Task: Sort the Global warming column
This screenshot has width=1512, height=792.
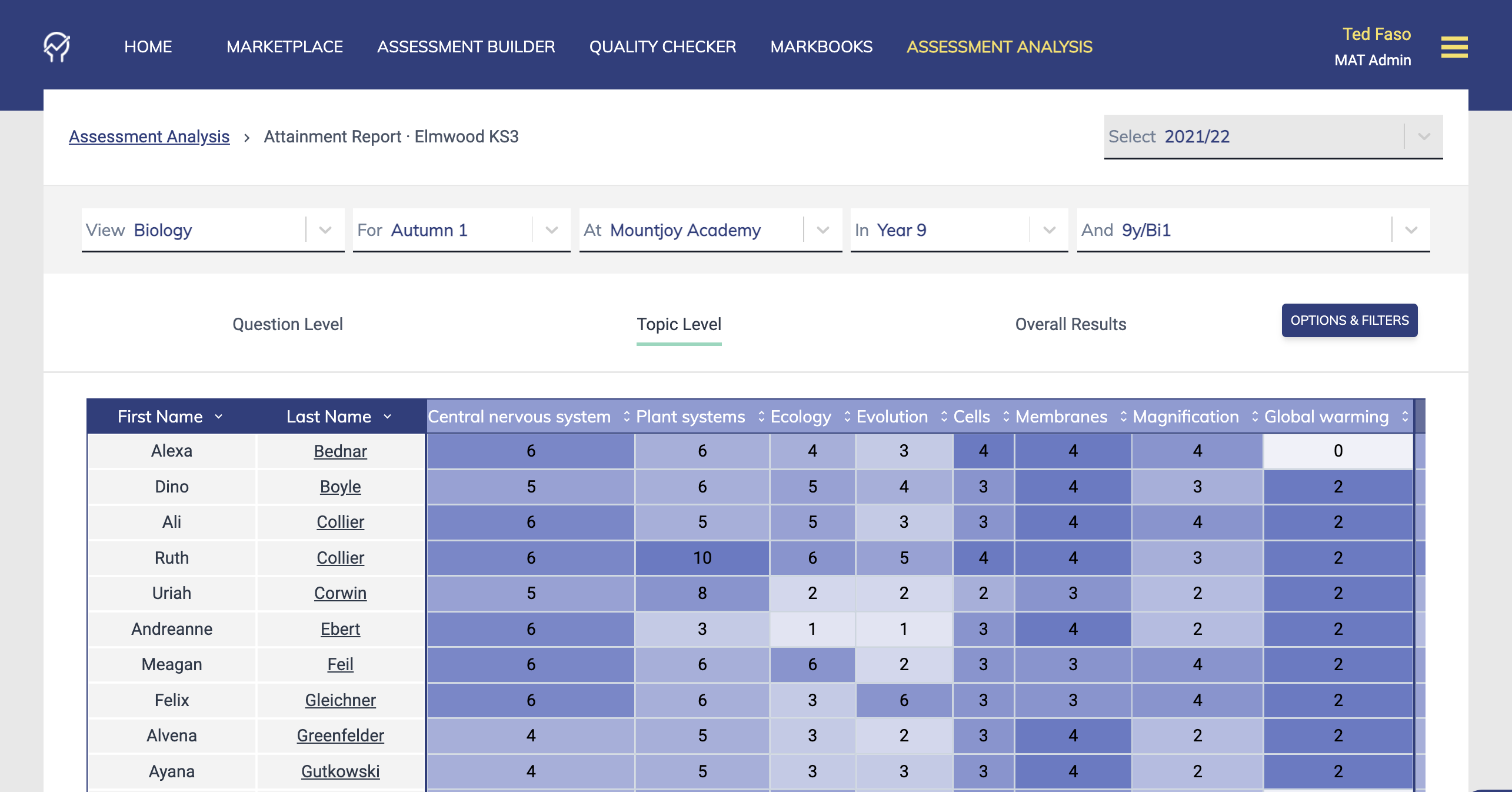Action: pyautogui.click(x=1405, y=417)
